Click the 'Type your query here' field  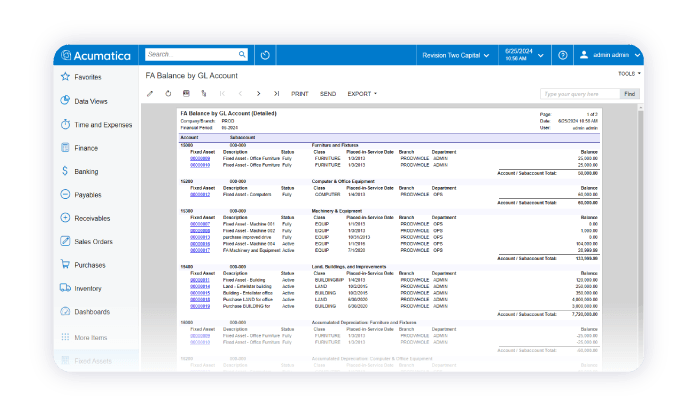tap(580, 94)
